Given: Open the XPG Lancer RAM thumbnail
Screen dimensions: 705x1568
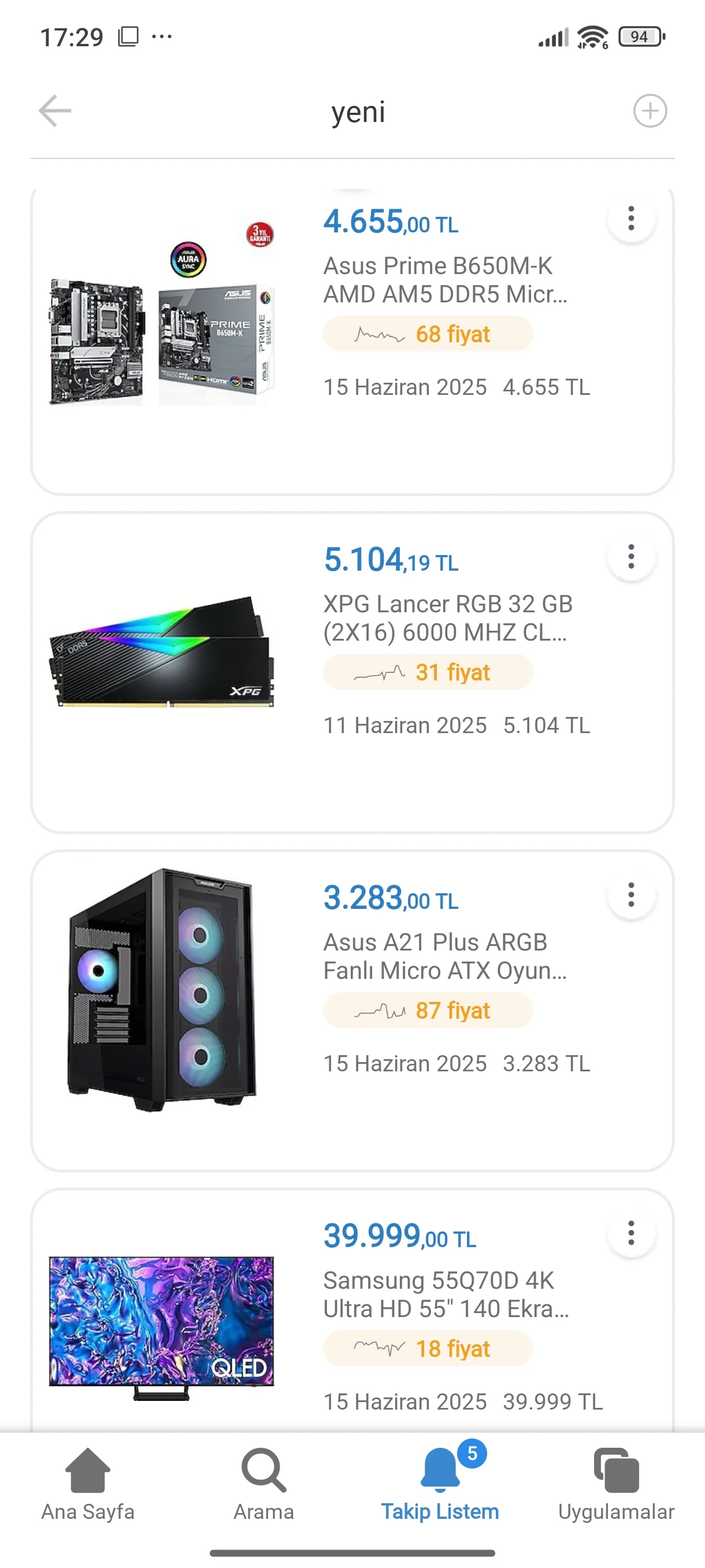Looking at the screenshot, I should [161, 651].
